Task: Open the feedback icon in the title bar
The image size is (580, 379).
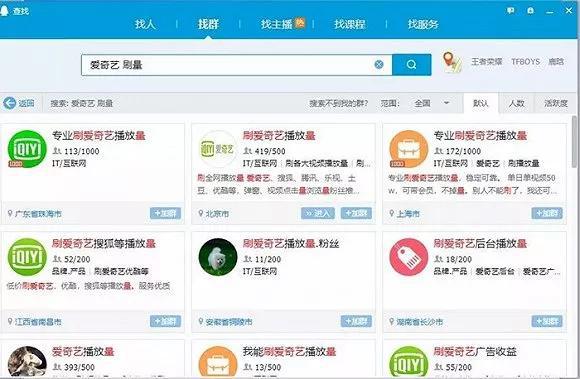Action: click(510, 11)
